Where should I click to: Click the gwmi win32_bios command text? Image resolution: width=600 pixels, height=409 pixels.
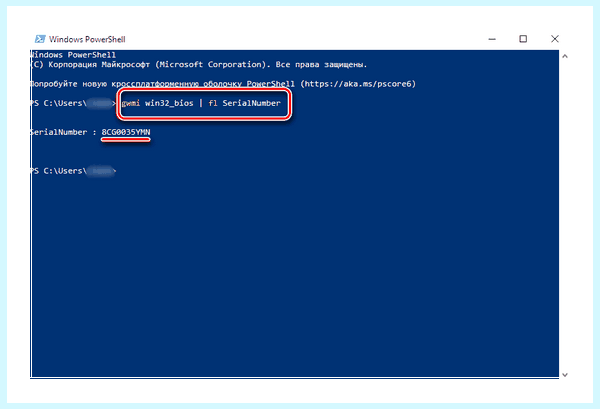tap(157, 103)
